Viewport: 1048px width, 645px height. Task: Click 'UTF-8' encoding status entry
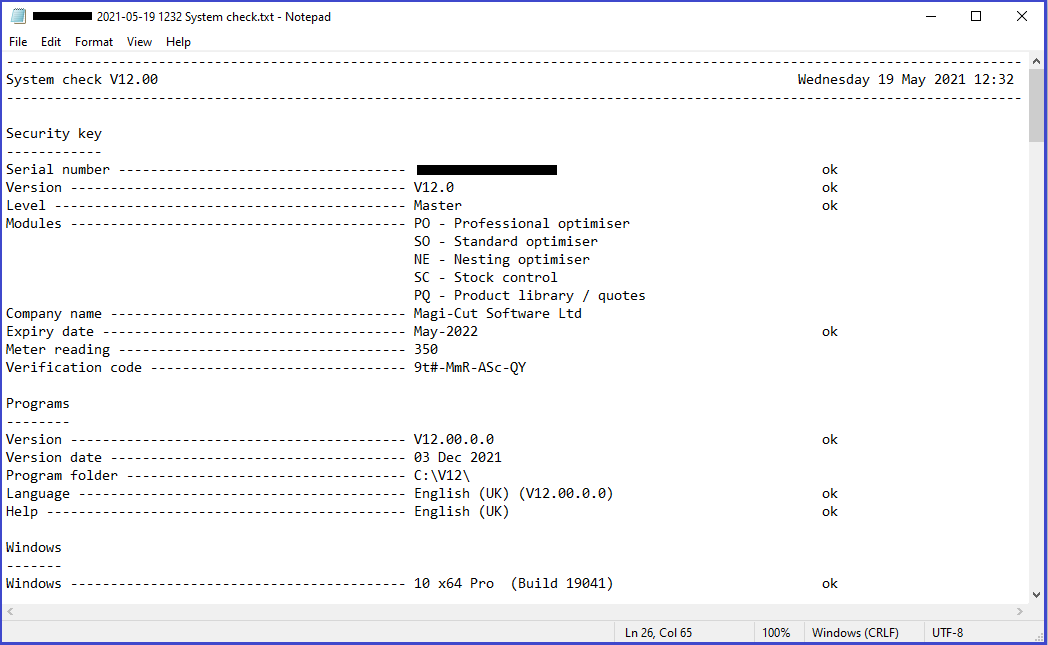[948, 632]
